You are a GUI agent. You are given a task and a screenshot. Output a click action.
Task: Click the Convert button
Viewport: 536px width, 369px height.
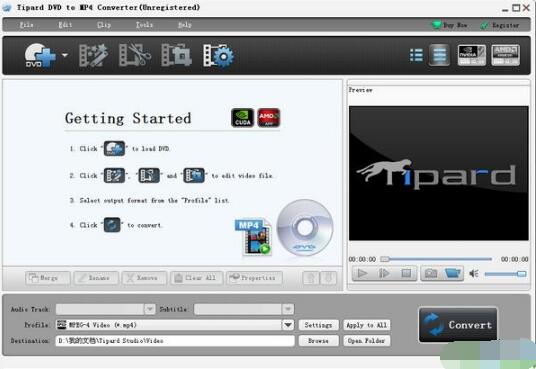(458, 325)
